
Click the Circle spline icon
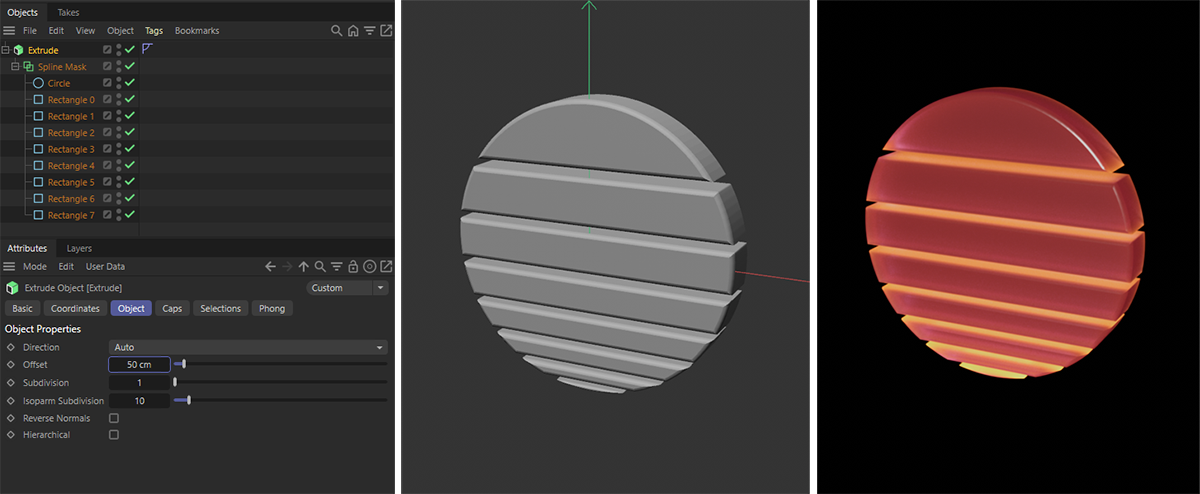[x=38, y=83]
